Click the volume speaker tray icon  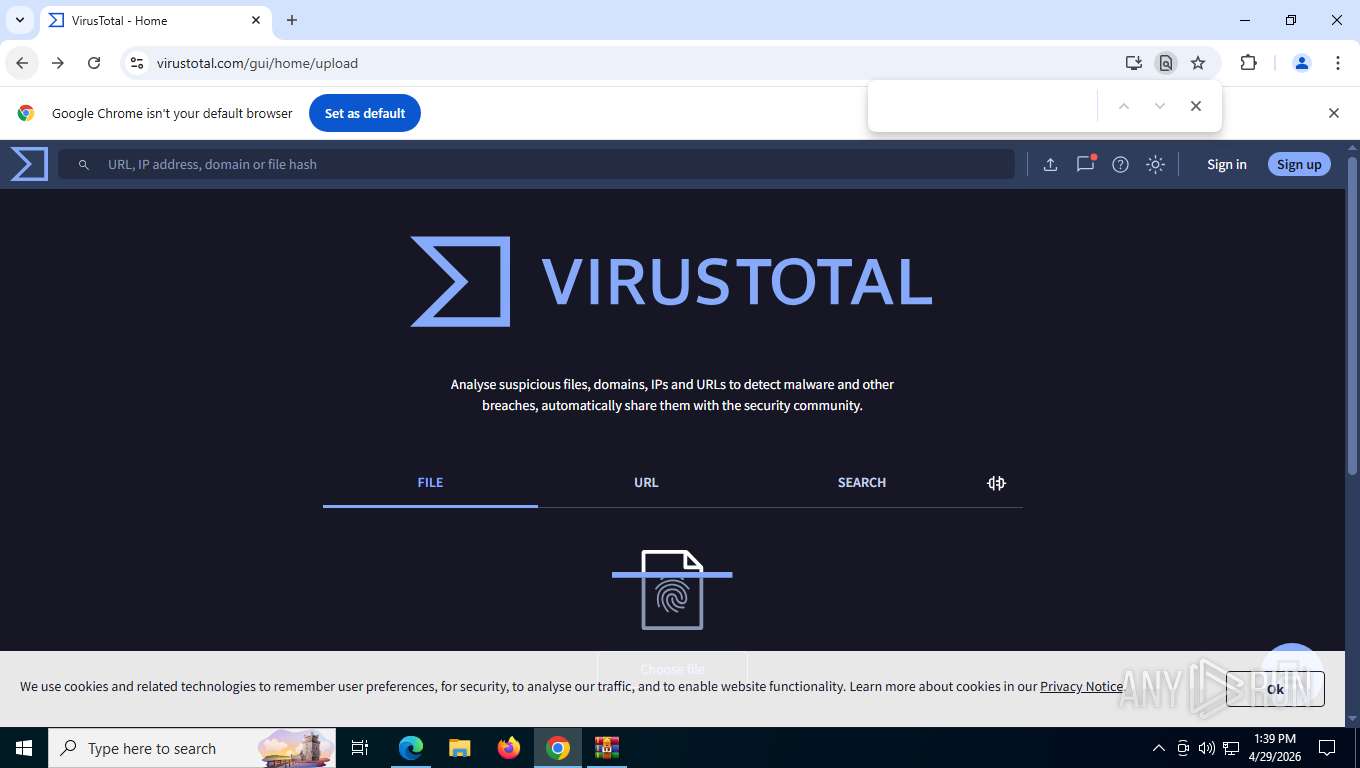tap(1206, 748)
